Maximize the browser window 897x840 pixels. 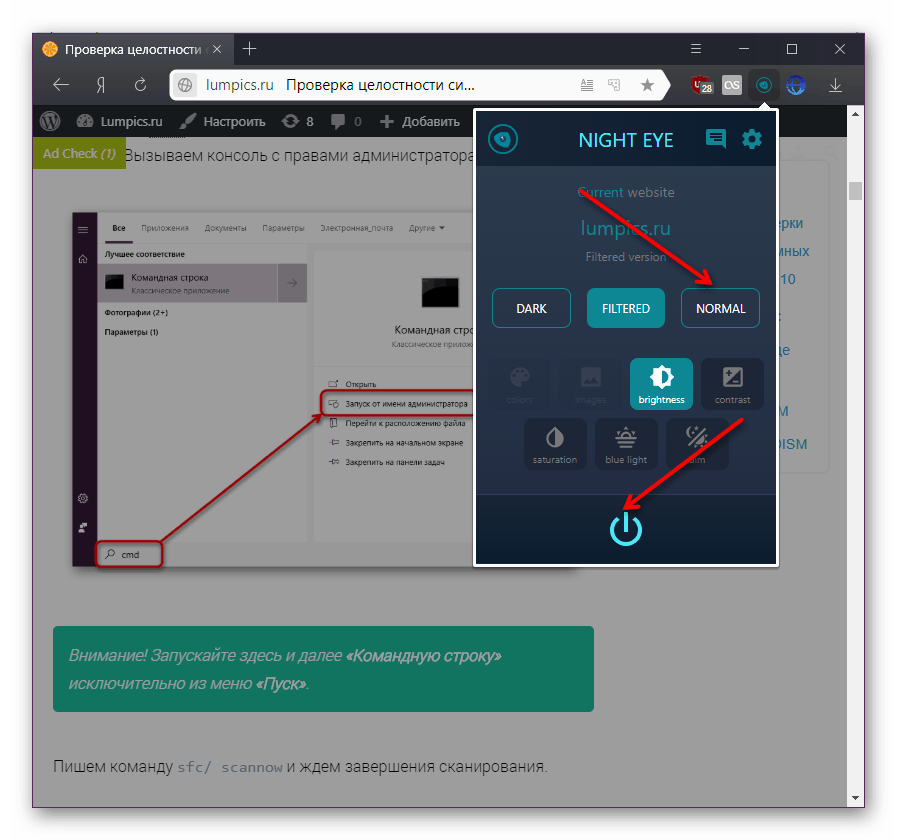pyautogui.click(x=792, y=49)
